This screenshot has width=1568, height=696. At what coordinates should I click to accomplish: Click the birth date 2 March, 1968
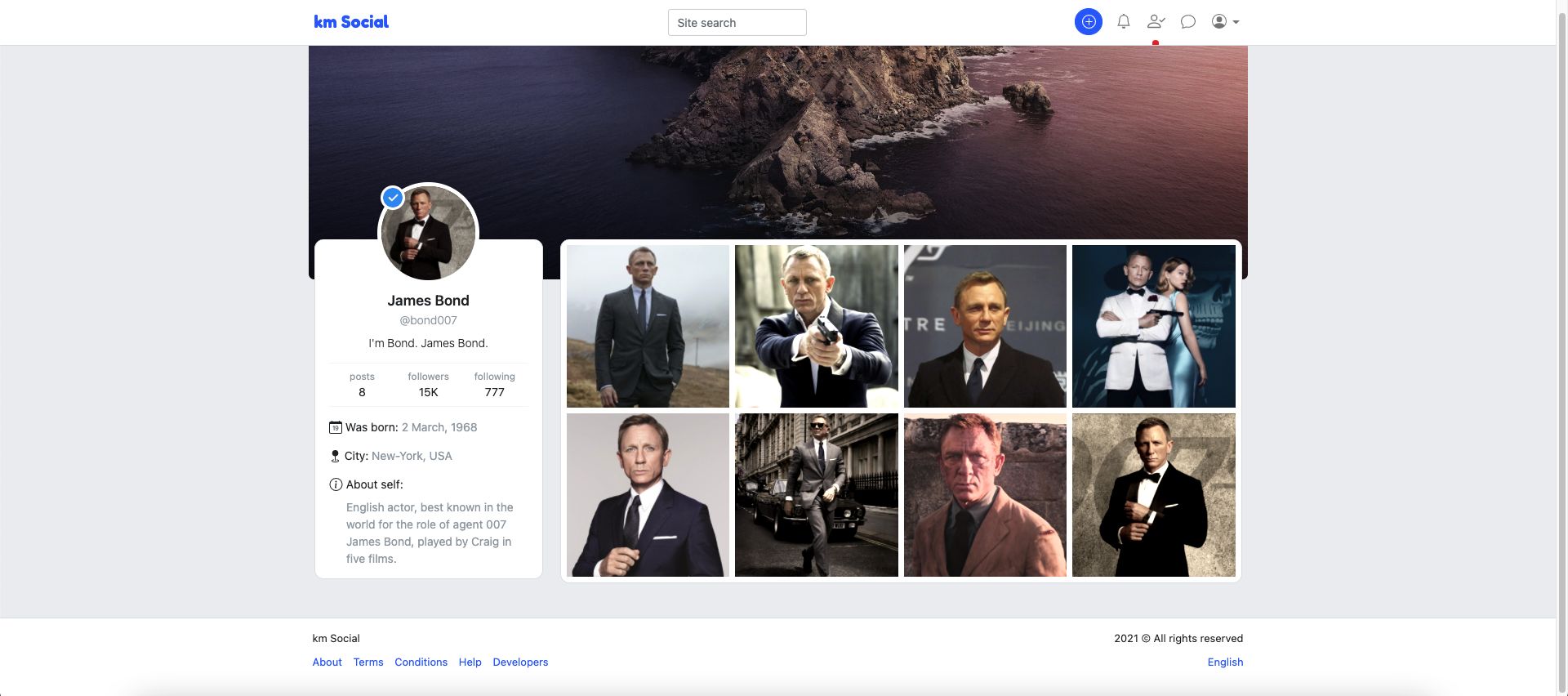[x=439, y=427]
